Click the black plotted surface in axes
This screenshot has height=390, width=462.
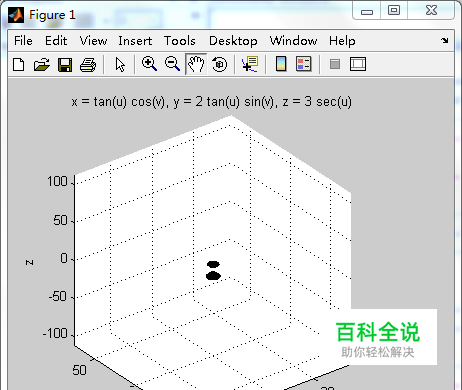[213, 270]
